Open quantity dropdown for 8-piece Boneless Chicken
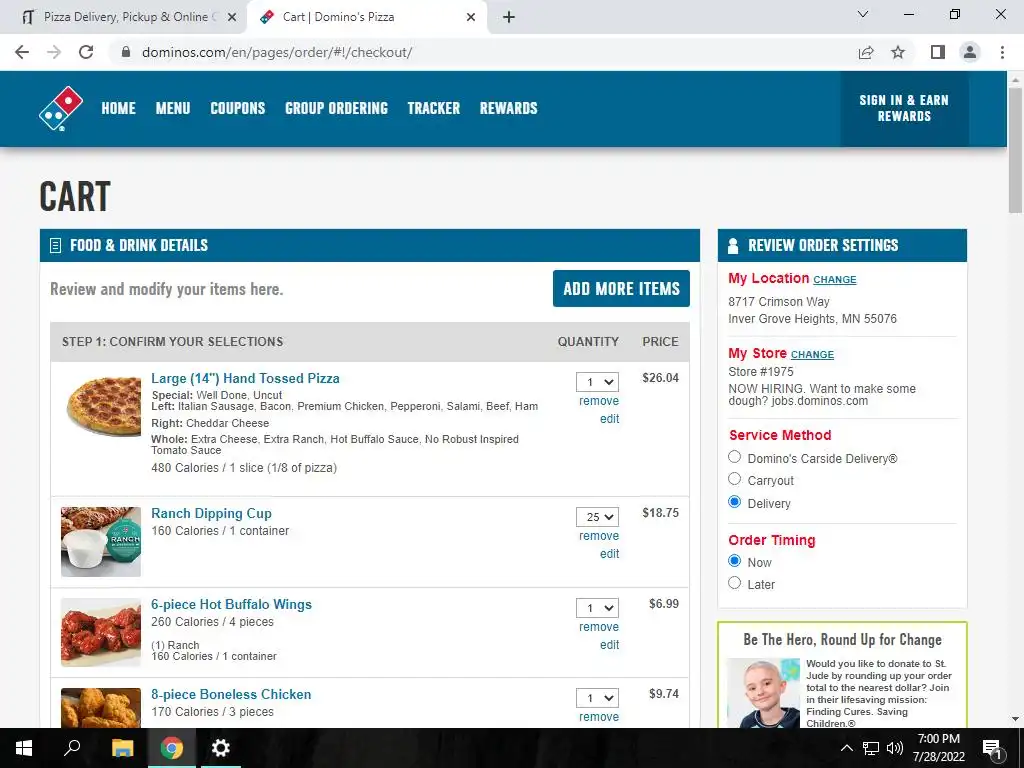This screenshot has width=1024, height=768. pyautogui.click(x=598, y=698)
